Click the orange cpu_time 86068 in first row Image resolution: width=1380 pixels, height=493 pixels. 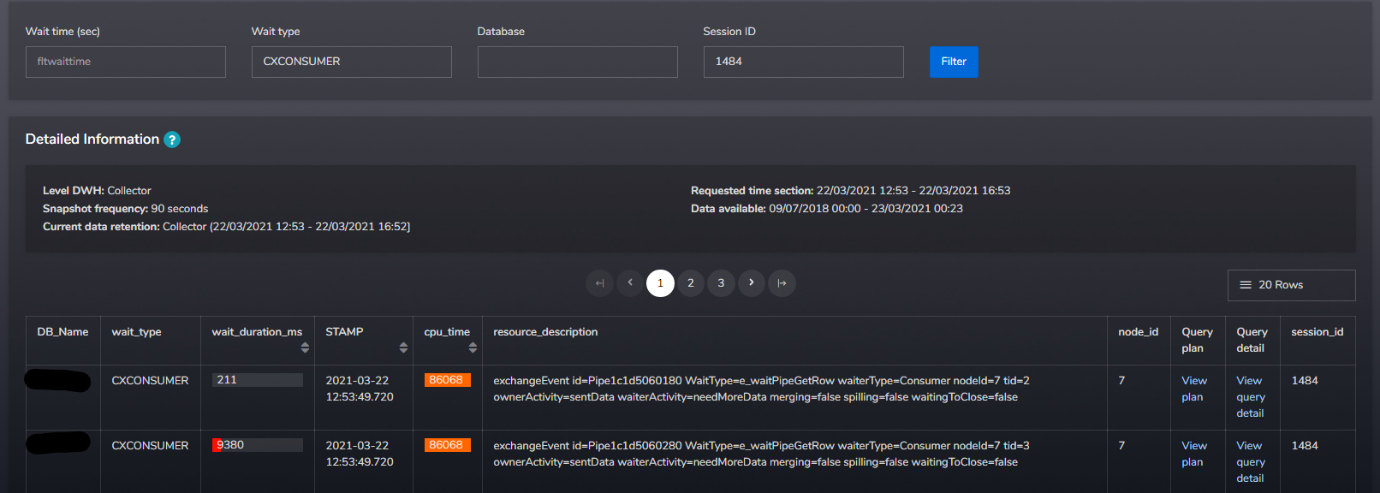(x=447, y=380)
